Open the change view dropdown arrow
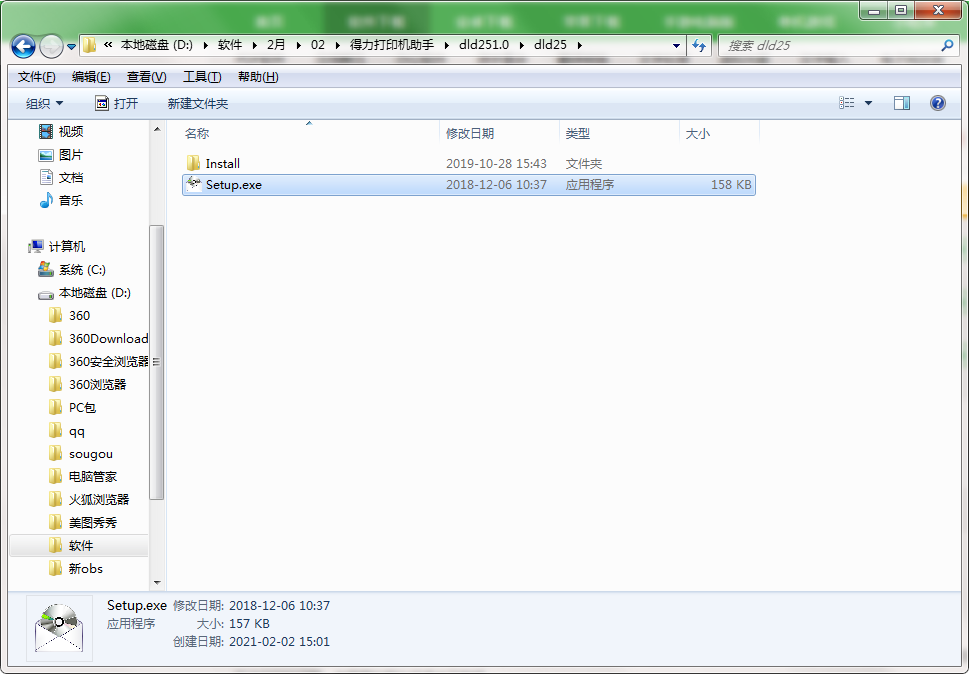 coord(868,103)
